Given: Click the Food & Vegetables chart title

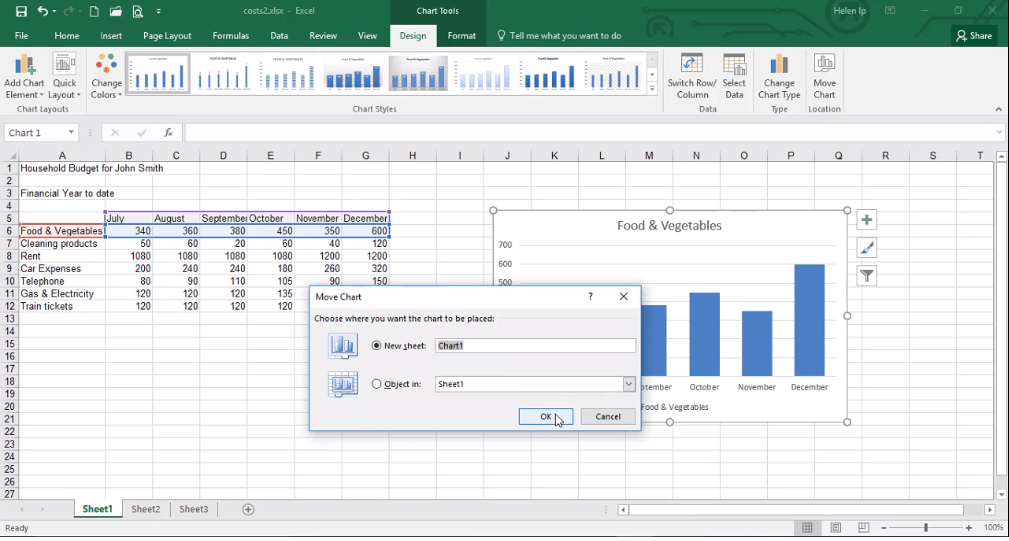Looking at the screenshot, I should [669, 226].
